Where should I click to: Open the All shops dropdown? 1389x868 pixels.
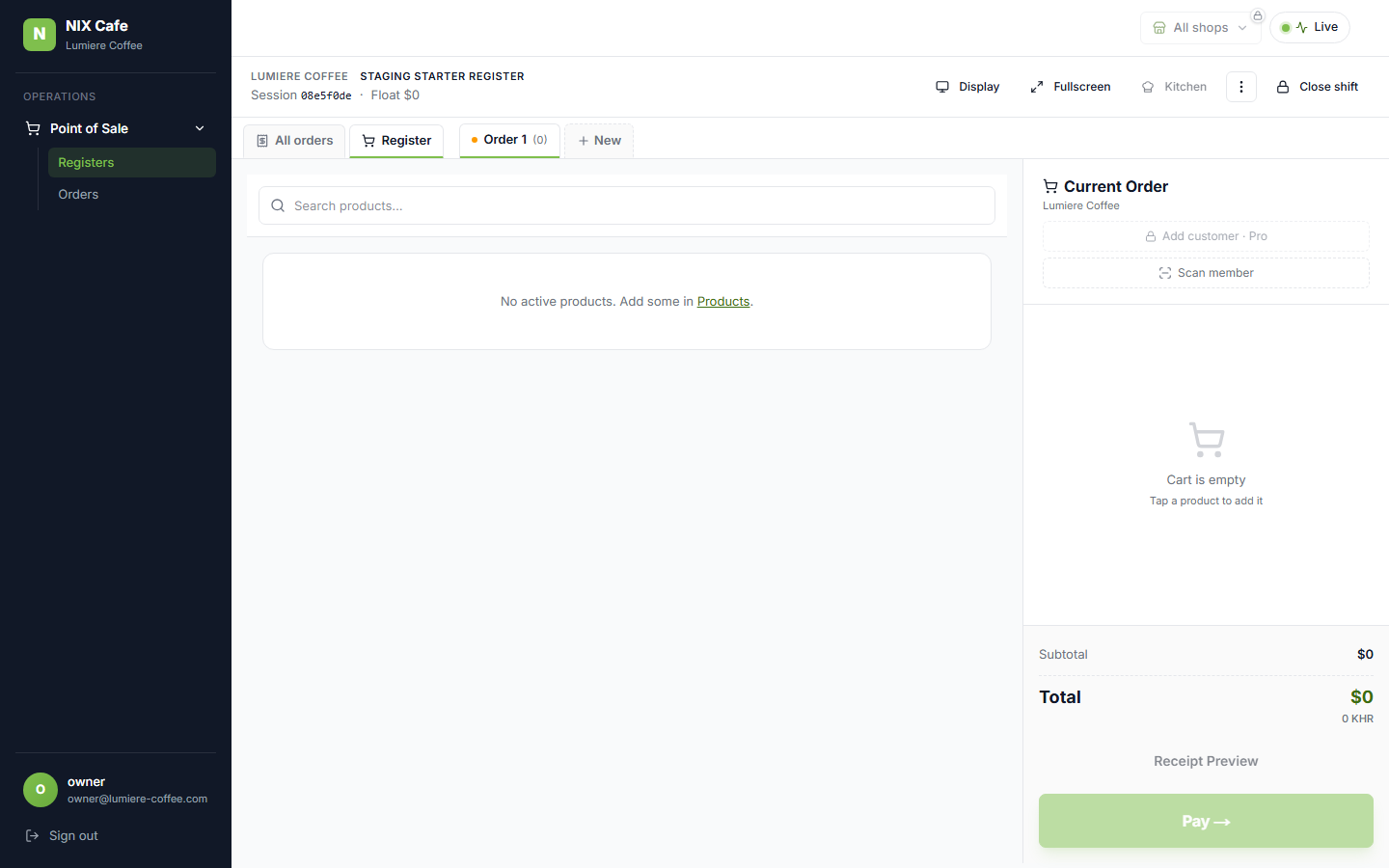(1201, 28)
